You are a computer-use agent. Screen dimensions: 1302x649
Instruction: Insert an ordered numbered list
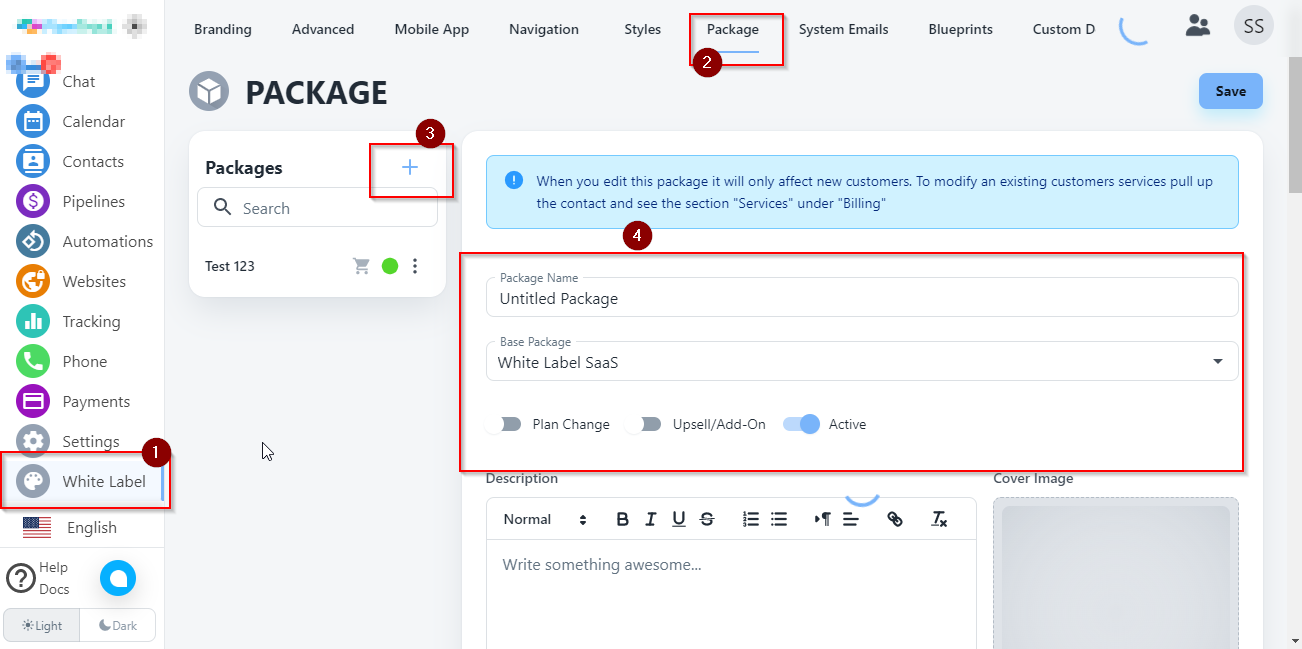[x=751, y=519]
